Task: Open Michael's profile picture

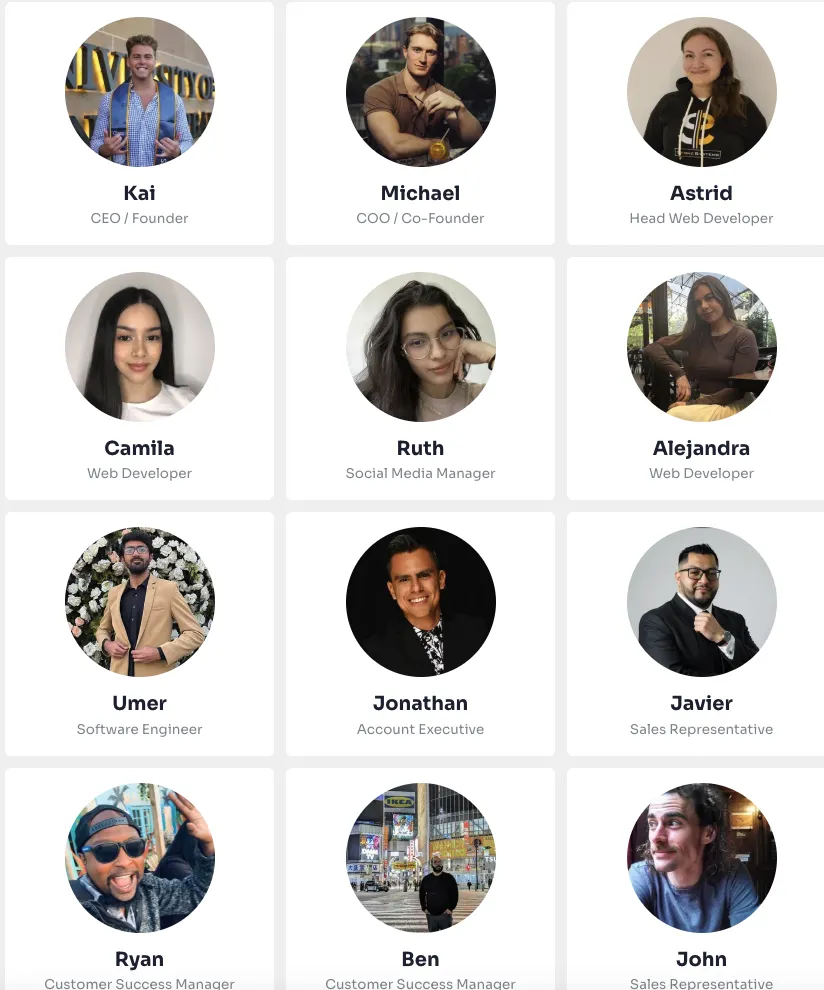Action: coord(421,92)
